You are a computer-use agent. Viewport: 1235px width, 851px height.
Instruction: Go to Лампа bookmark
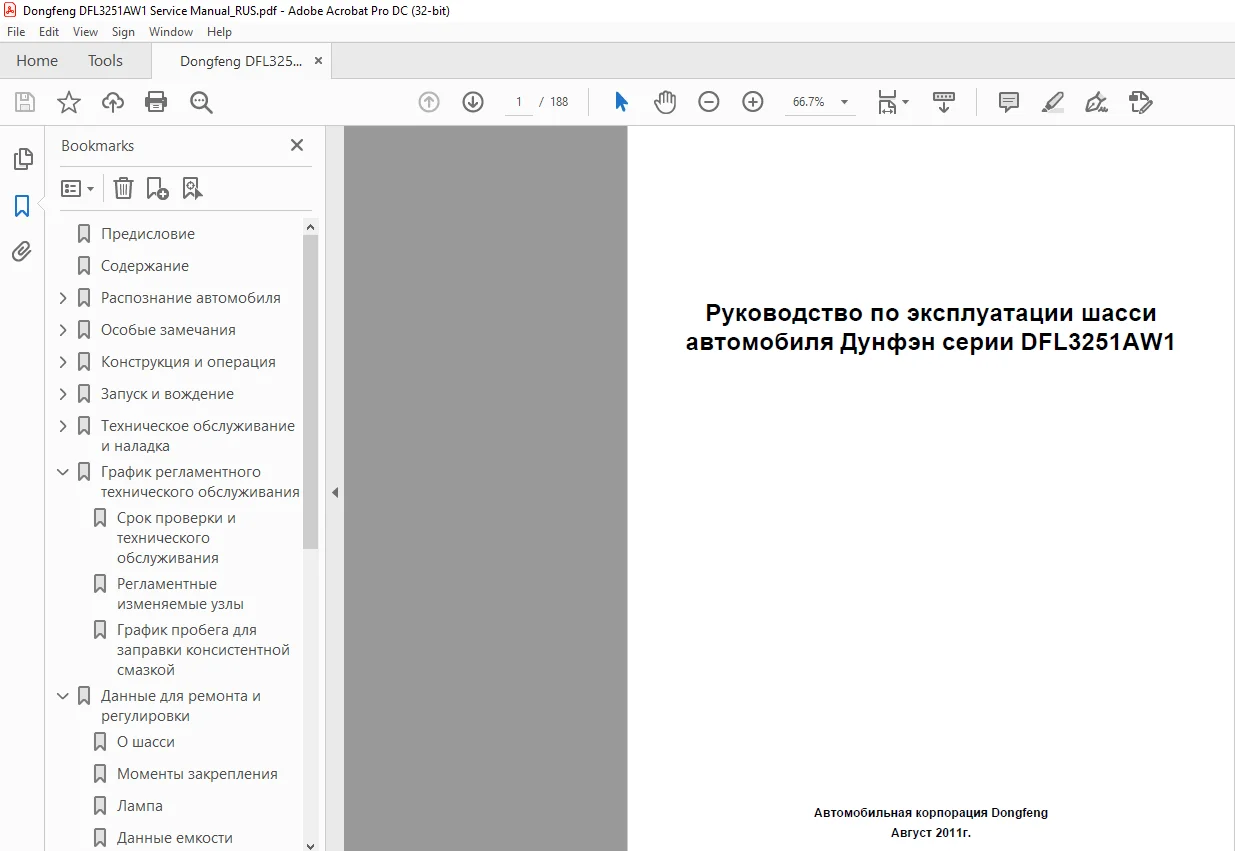140,806
